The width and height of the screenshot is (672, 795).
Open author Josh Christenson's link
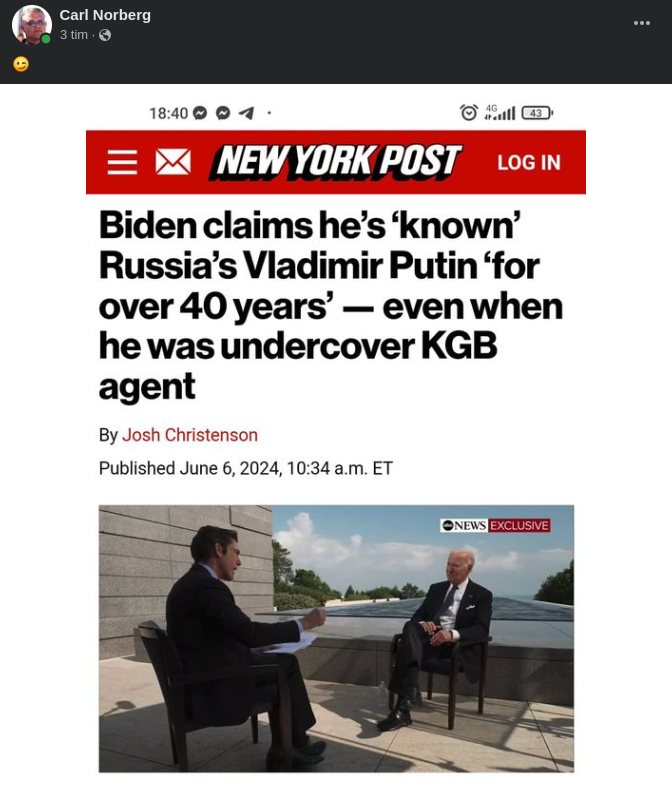click(190, 435)
